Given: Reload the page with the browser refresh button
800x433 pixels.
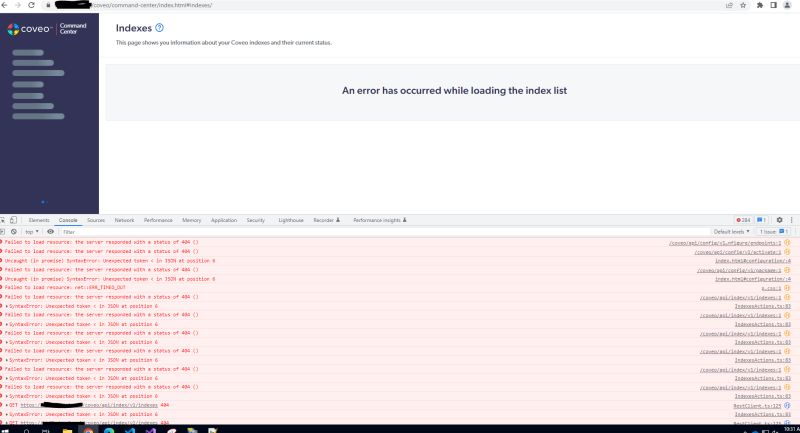Looking at the screenshot, I should coord(32,5).
